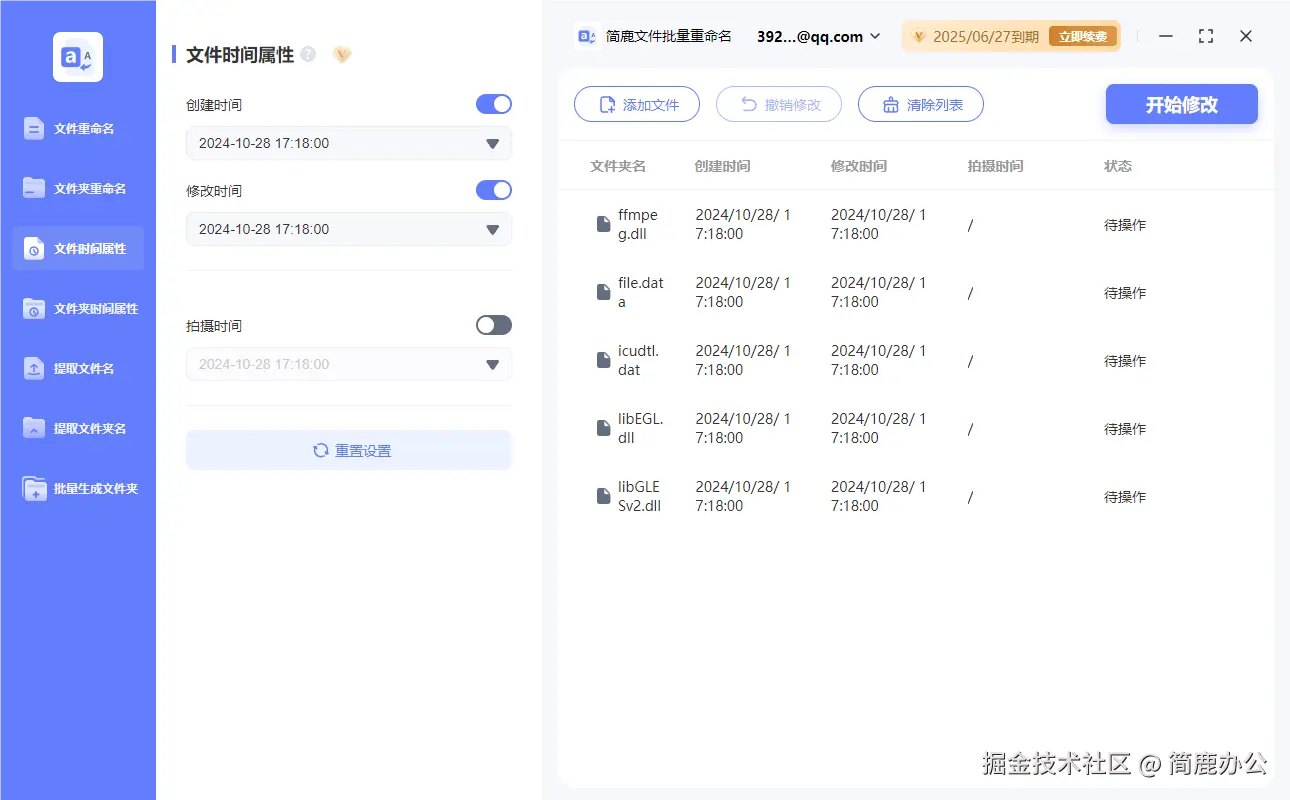1290x800 pixels.
Task: Turn off the 修改时间 switch
Action: click(493, 190)
